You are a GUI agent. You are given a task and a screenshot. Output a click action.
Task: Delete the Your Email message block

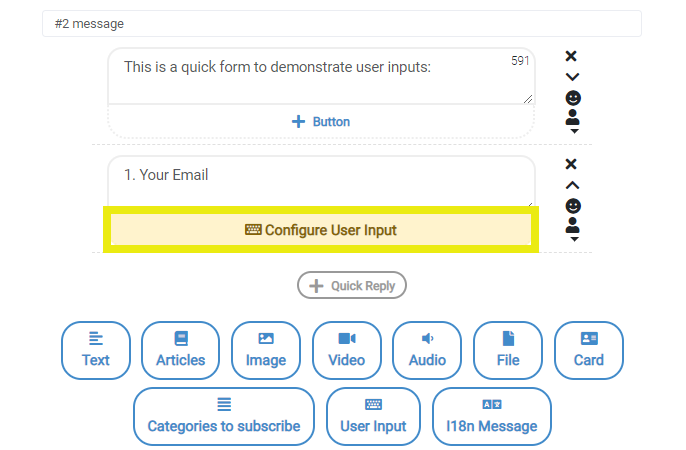click(571, 164)
